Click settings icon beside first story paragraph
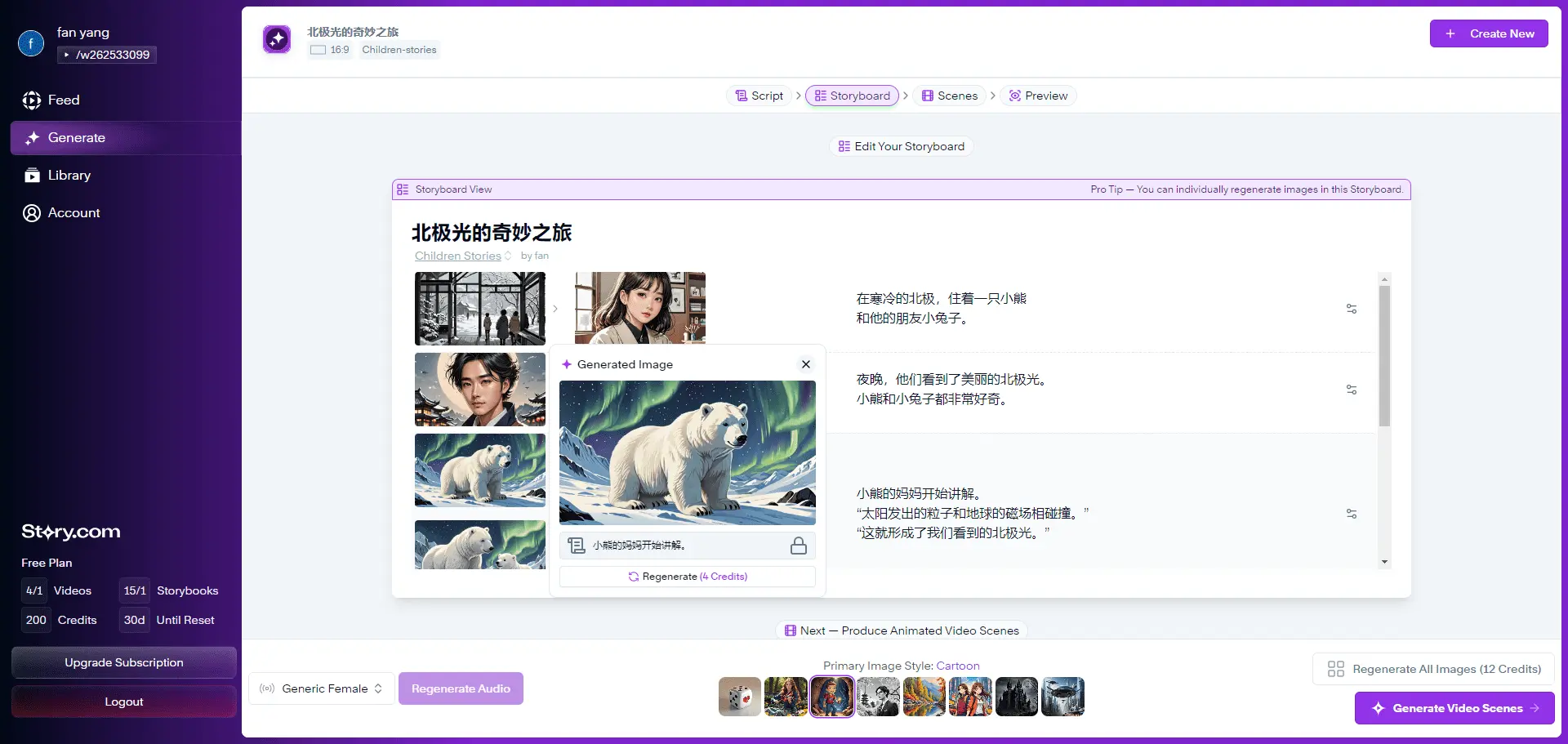Screen dimensions: 1568x744 pos(1352,309)
